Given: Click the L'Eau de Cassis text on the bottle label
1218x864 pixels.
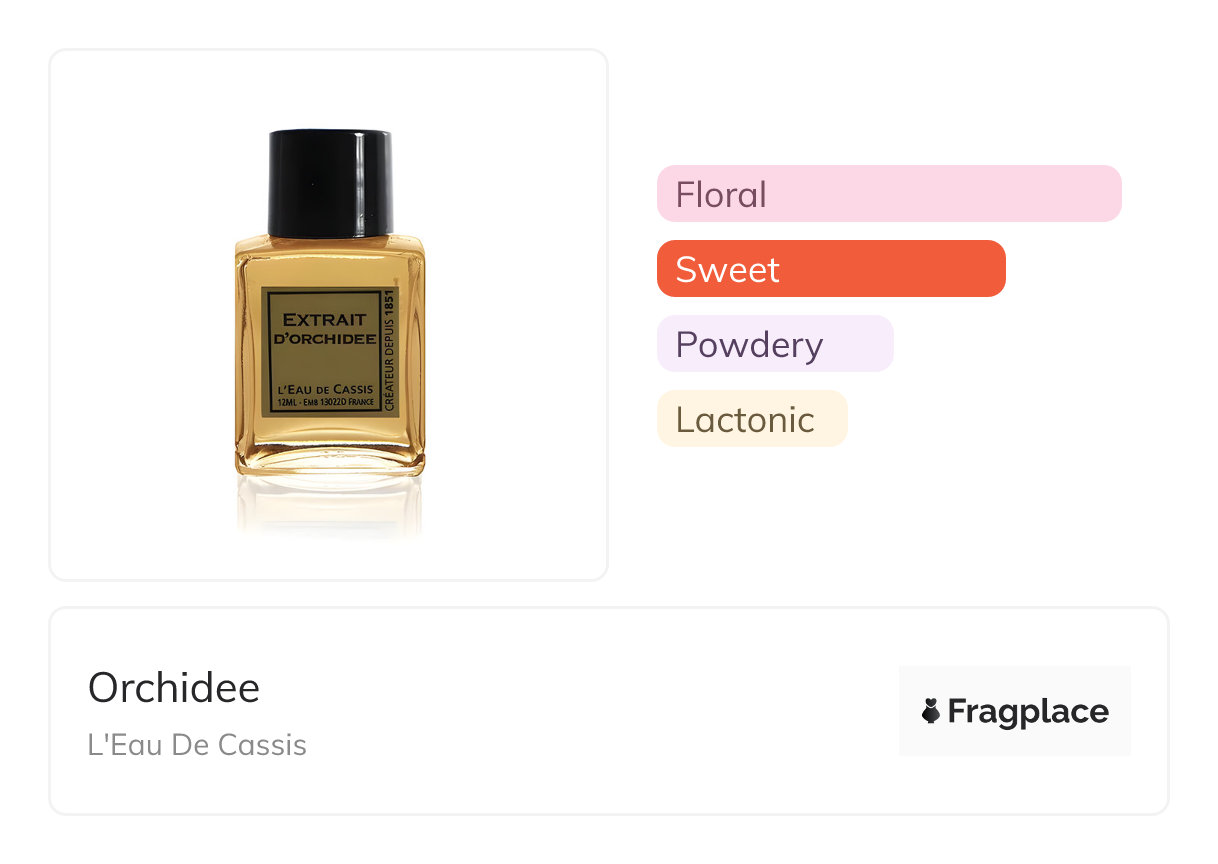Looking at the screenshot, I should click(x=325, y=389).
